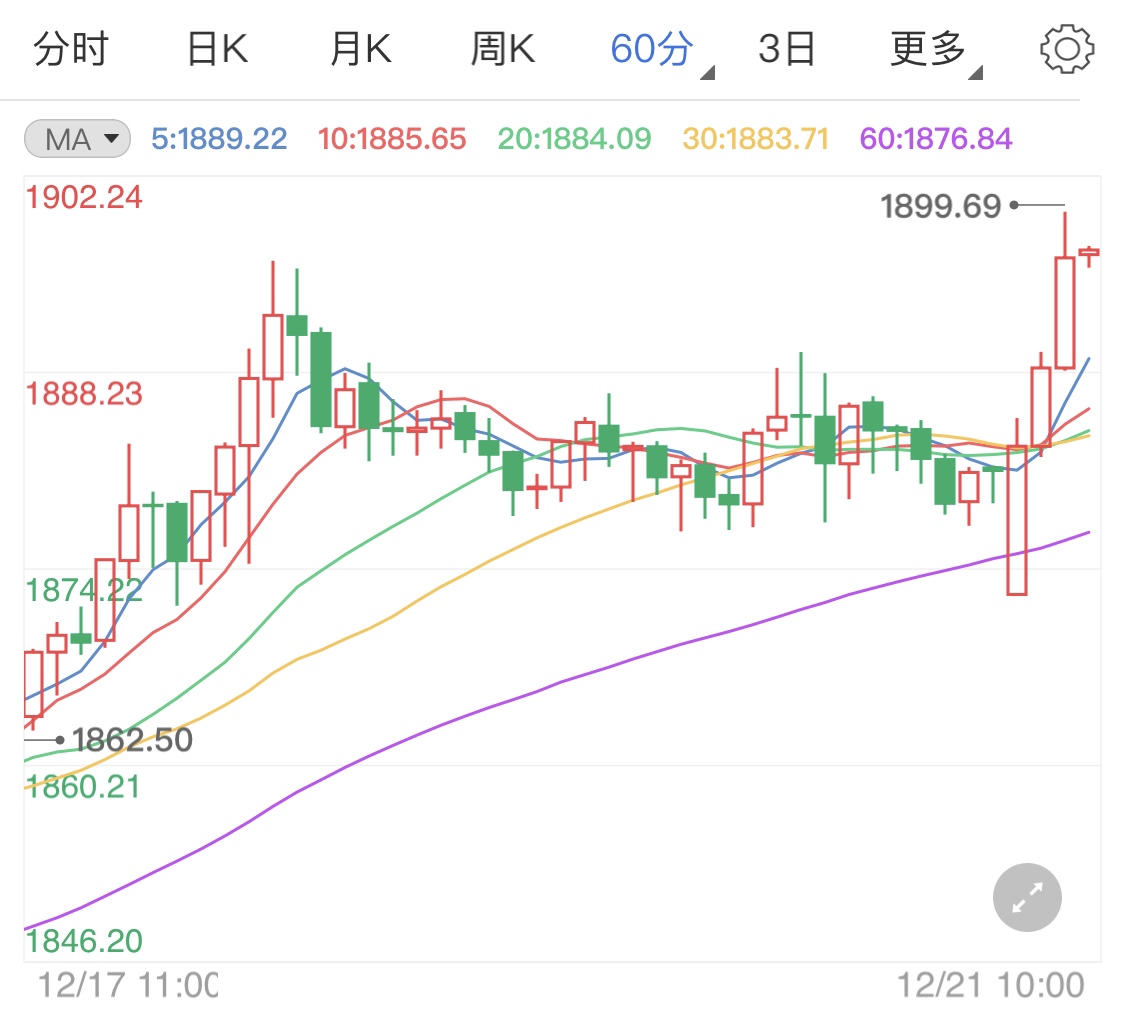Click the 1874.22 axis price label

[84, 590]
